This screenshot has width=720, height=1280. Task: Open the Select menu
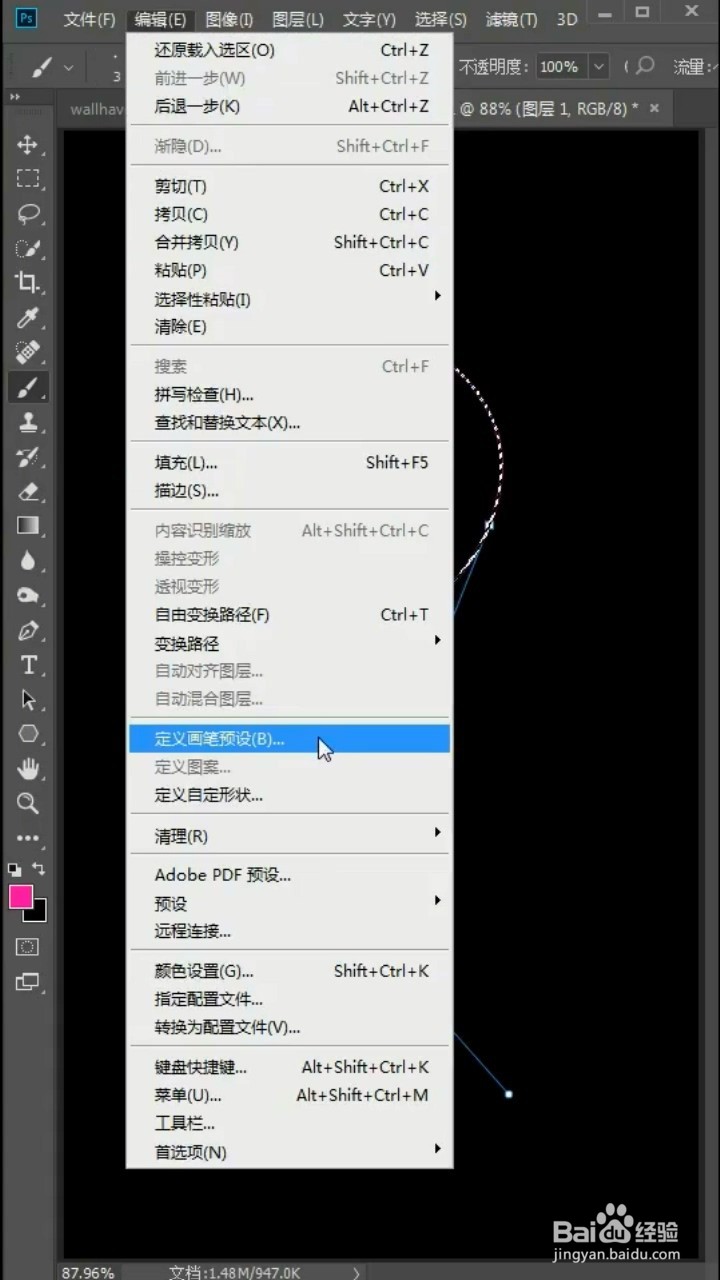coord(440,19)
